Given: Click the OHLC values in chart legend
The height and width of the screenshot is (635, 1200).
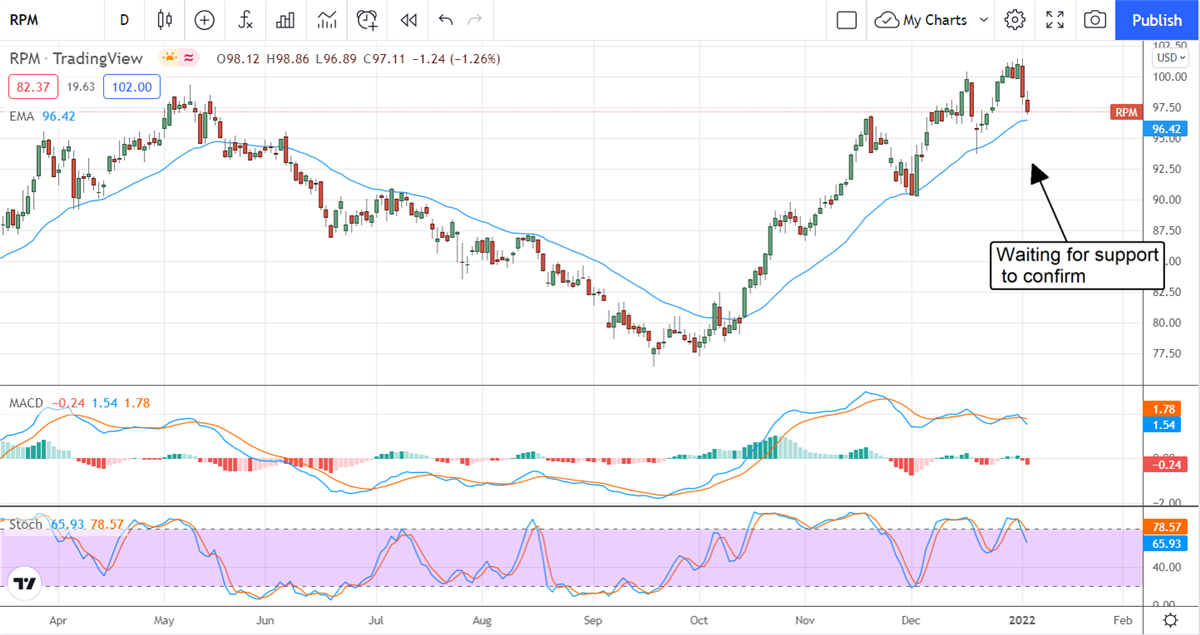Looking at the screenshot, I should coord(356,59).
